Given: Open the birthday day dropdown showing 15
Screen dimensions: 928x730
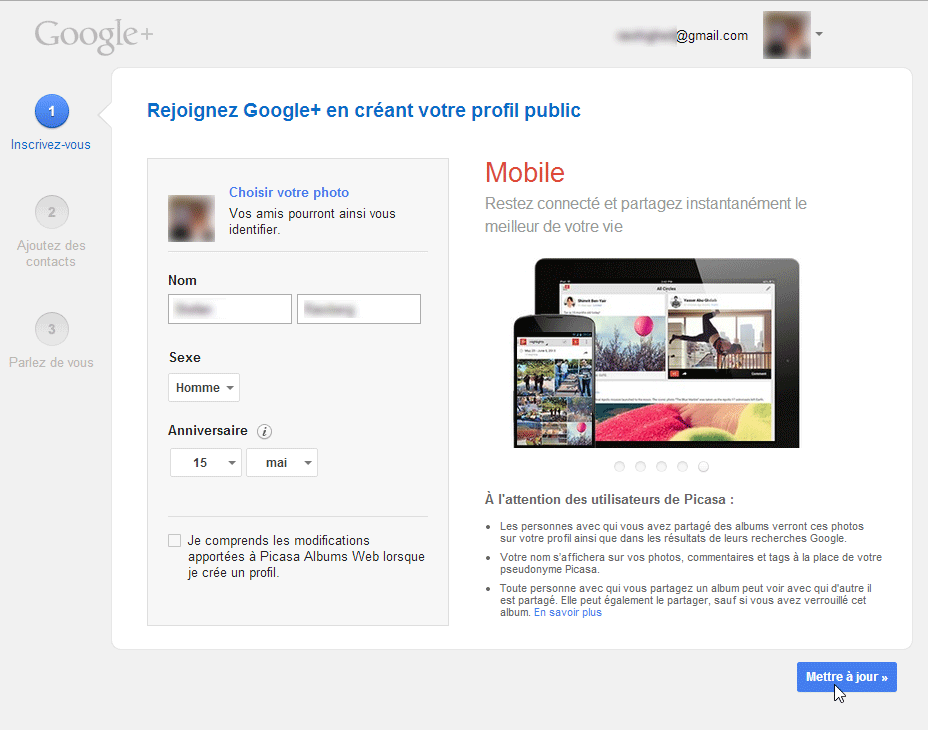Looking at the screenshot, I should [x=206, y=463].
